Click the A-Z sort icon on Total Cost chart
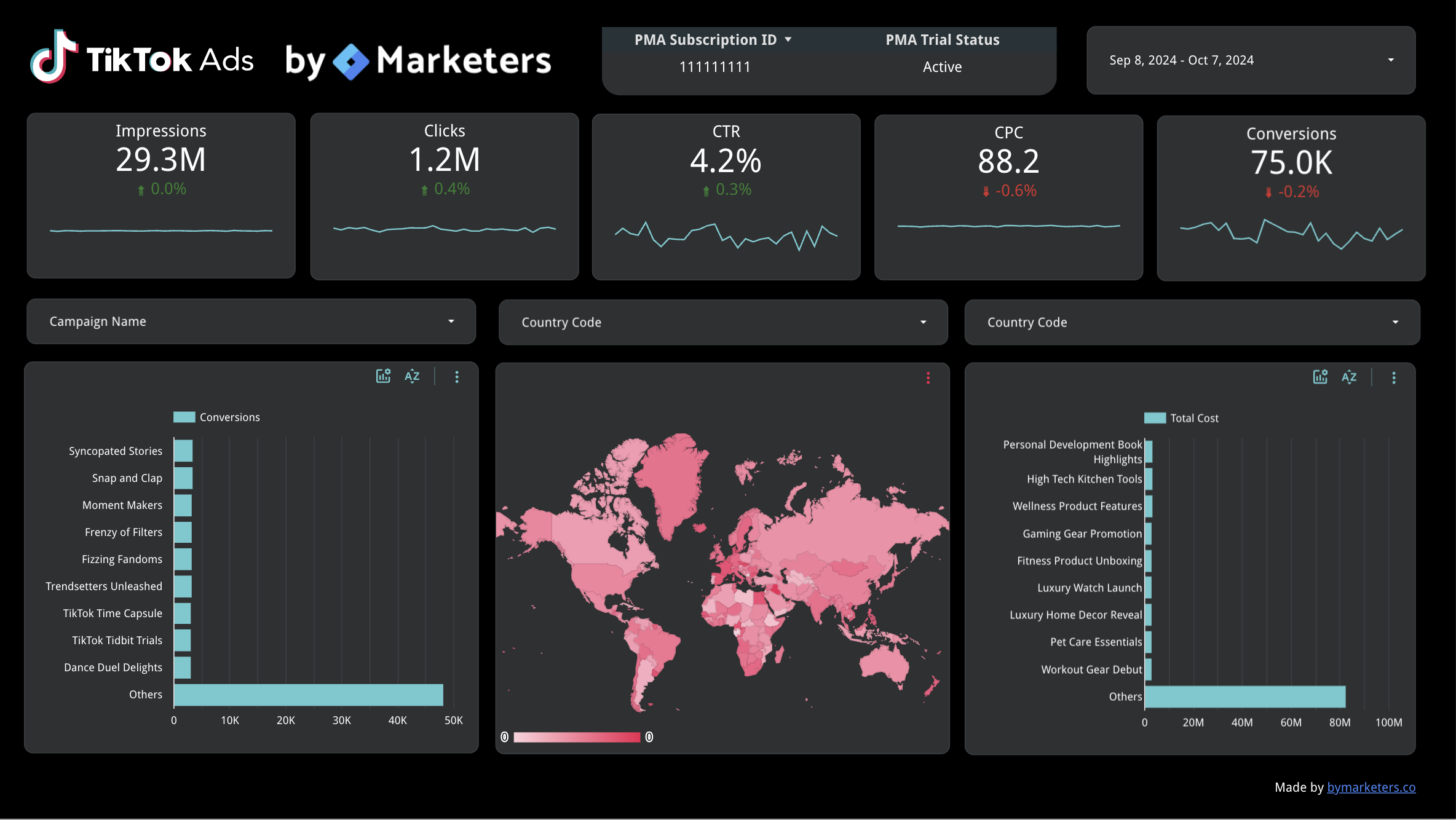Viewport: 1456px width, 820px height. [x=1348, y=377]
